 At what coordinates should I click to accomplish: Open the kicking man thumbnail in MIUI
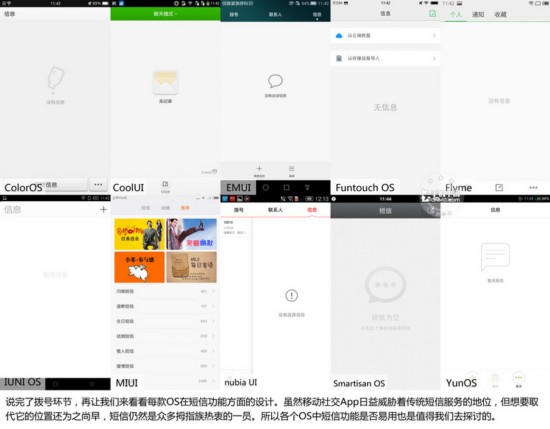point(192,234)
